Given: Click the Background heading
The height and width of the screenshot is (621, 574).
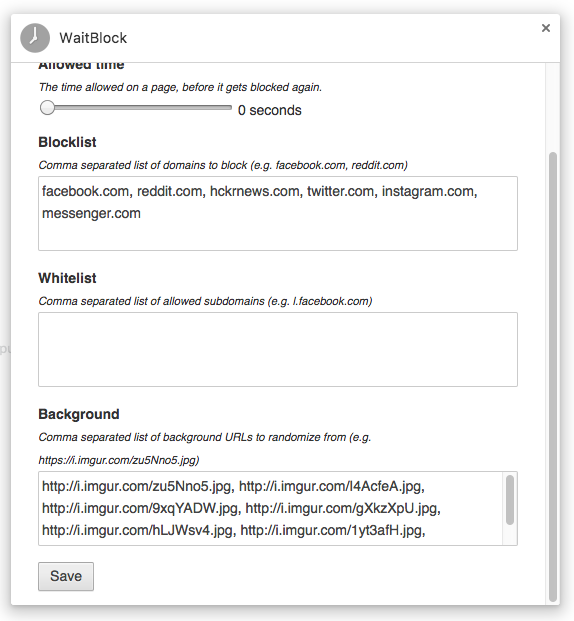Looking at the screenshot, I should pos(79,414).
